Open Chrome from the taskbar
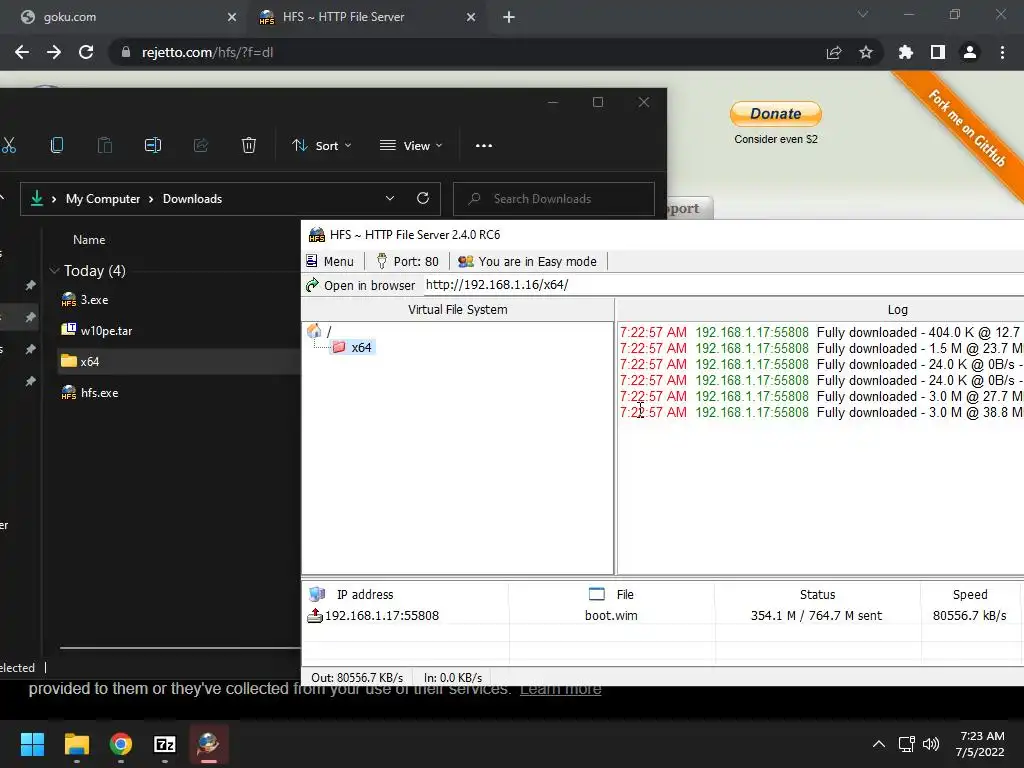 121,744
